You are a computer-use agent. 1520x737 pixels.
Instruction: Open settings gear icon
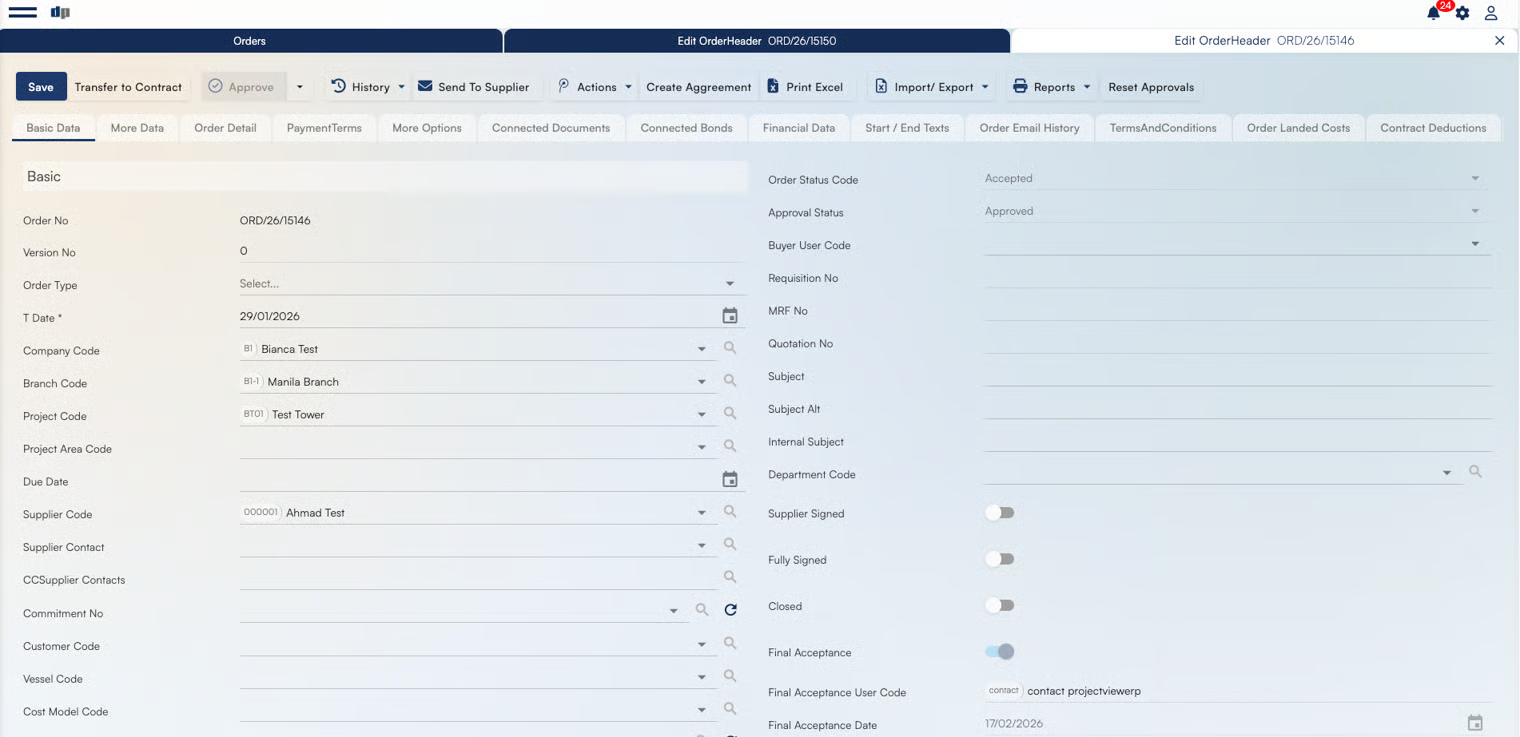[x=1462, y=13]
